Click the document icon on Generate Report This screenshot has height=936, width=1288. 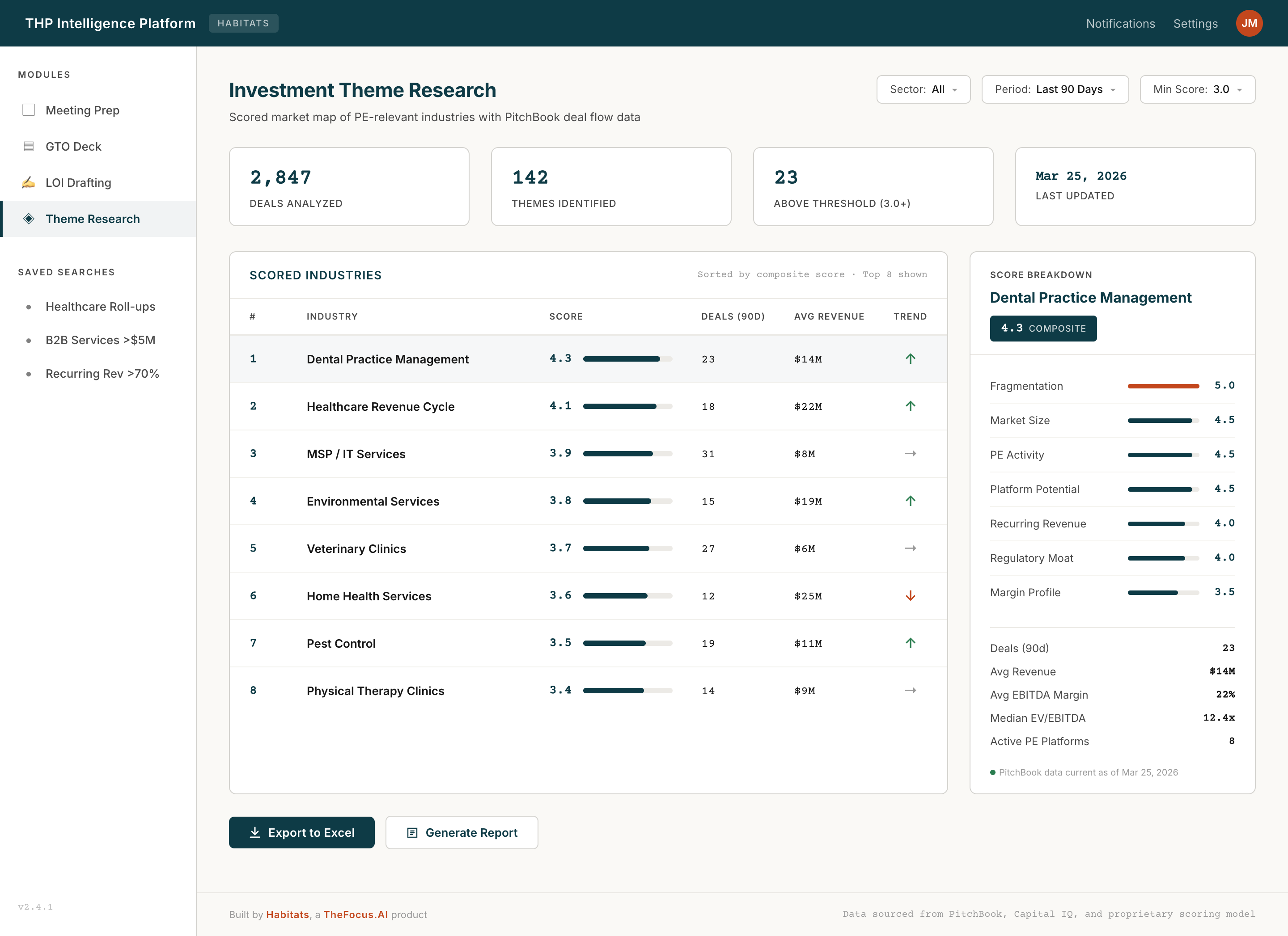tap(412, 832)
